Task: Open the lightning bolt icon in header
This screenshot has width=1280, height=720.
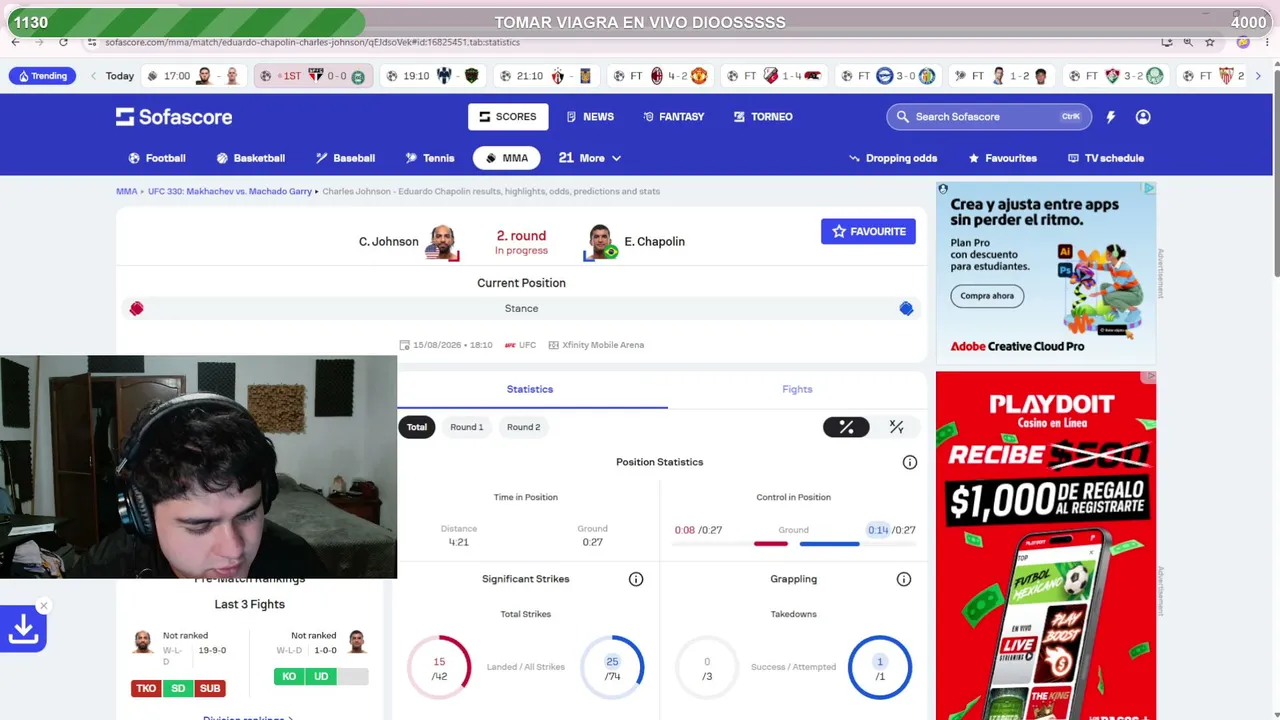Action: pos(1110,117)
